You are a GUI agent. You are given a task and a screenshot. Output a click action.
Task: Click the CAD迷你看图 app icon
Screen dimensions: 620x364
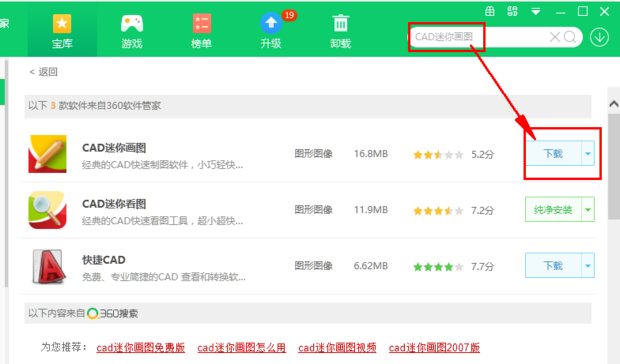pos(47,210)
